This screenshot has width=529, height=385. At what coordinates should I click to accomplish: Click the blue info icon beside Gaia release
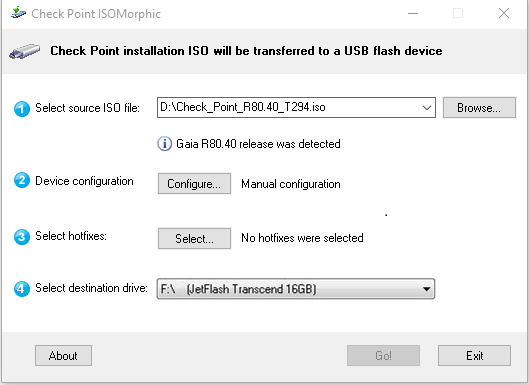[165, 144]
